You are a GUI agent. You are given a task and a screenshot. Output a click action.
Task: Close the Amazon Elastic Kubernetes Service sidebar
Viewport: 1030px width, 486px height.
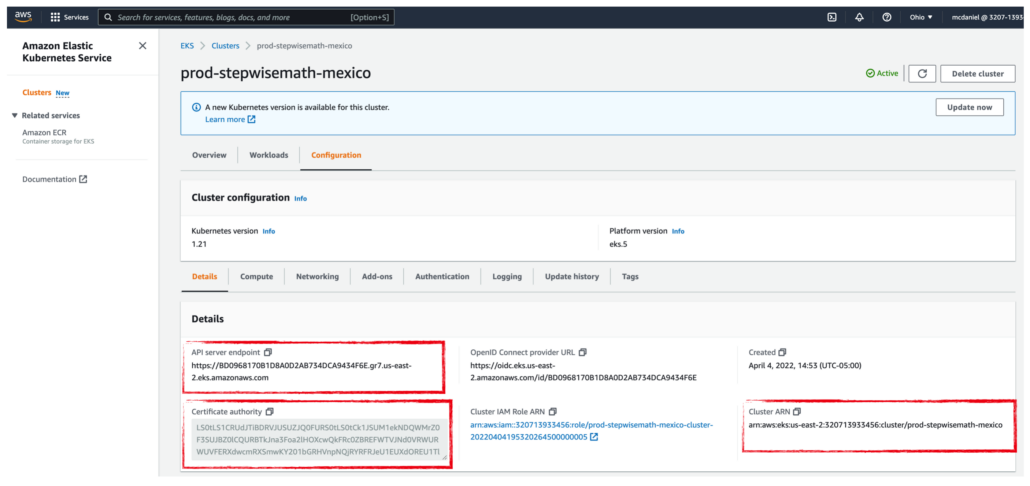[x=143, y=46]
